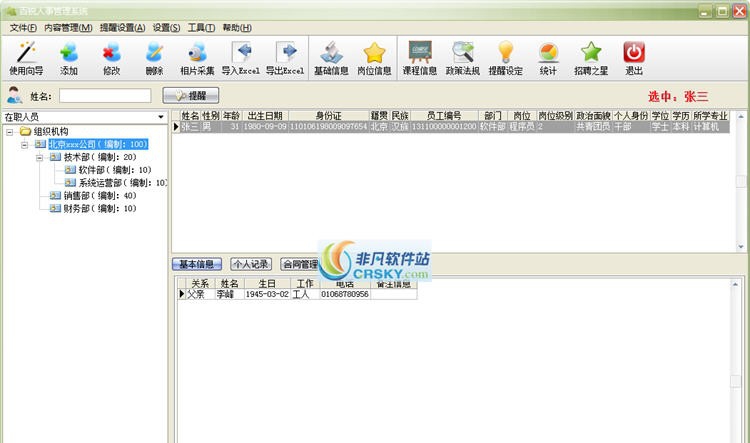The image size is (750, 443).
Task: Click the 姓名 column header in employee grid
Action: click(x=190, y=116)
